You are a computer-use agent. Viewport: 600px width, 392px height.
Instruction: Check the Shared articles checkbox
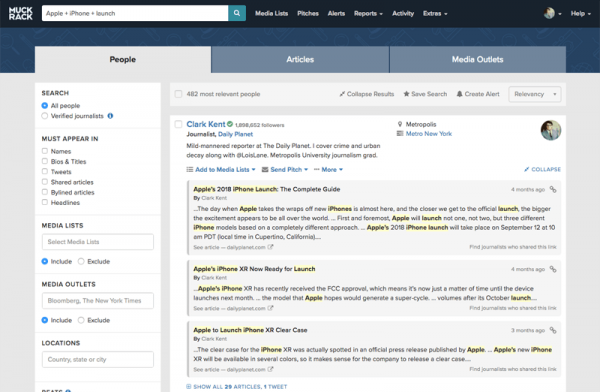[45, 182]
